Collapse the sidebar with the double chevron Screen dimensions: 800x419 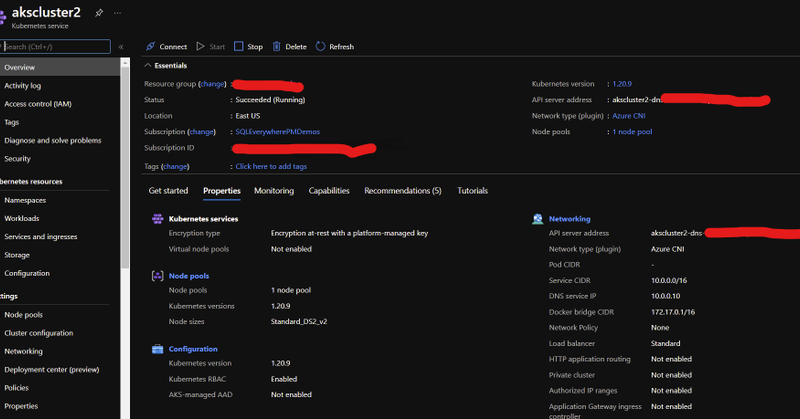pyautogui.click(x=121, y=46)
